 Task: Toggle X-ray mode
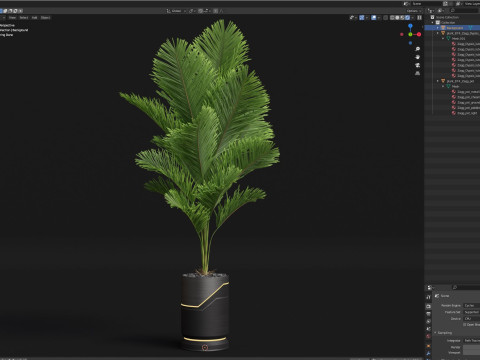click(386, 18)
